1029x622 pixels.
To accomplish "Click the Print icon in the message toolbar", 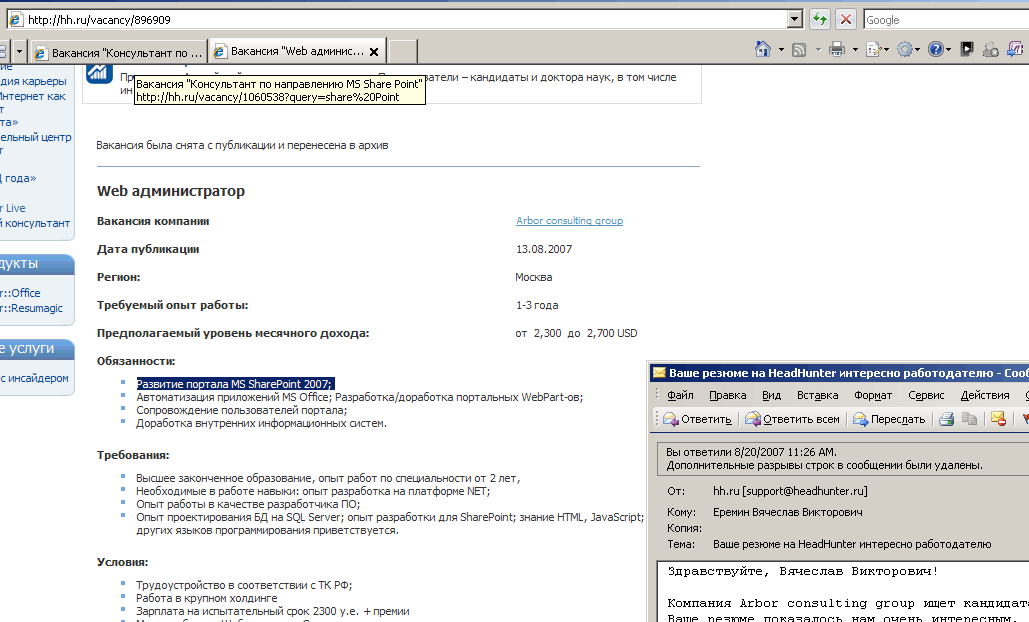I will 946,419.
